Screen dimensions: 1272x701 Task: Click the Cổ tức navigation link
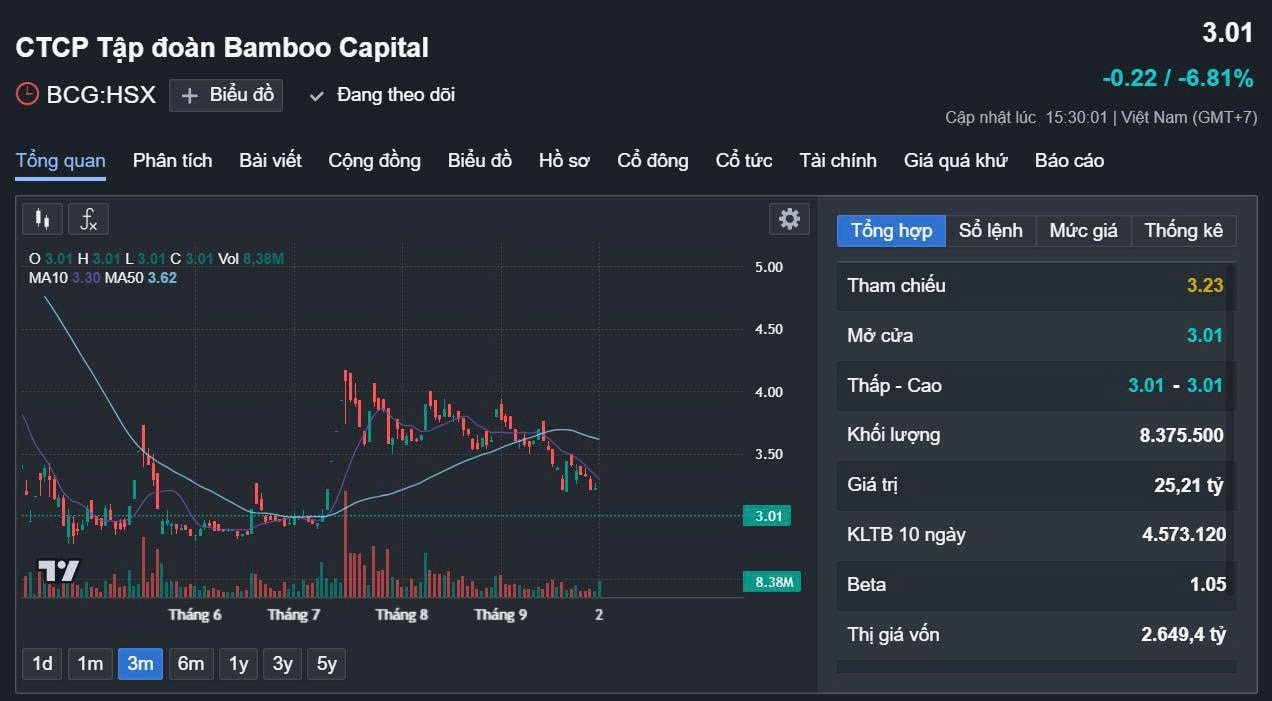click(743, 161)
